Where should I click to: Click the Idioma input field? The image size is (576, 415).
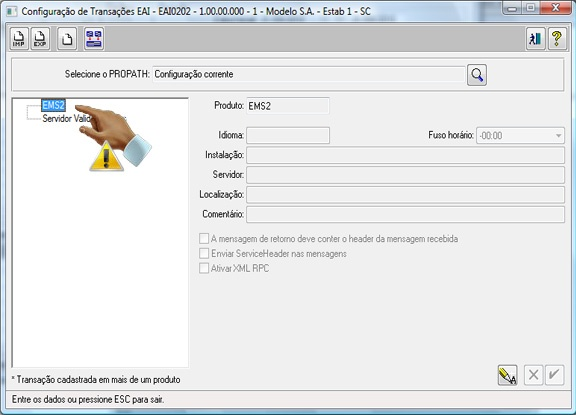(288, 136)
